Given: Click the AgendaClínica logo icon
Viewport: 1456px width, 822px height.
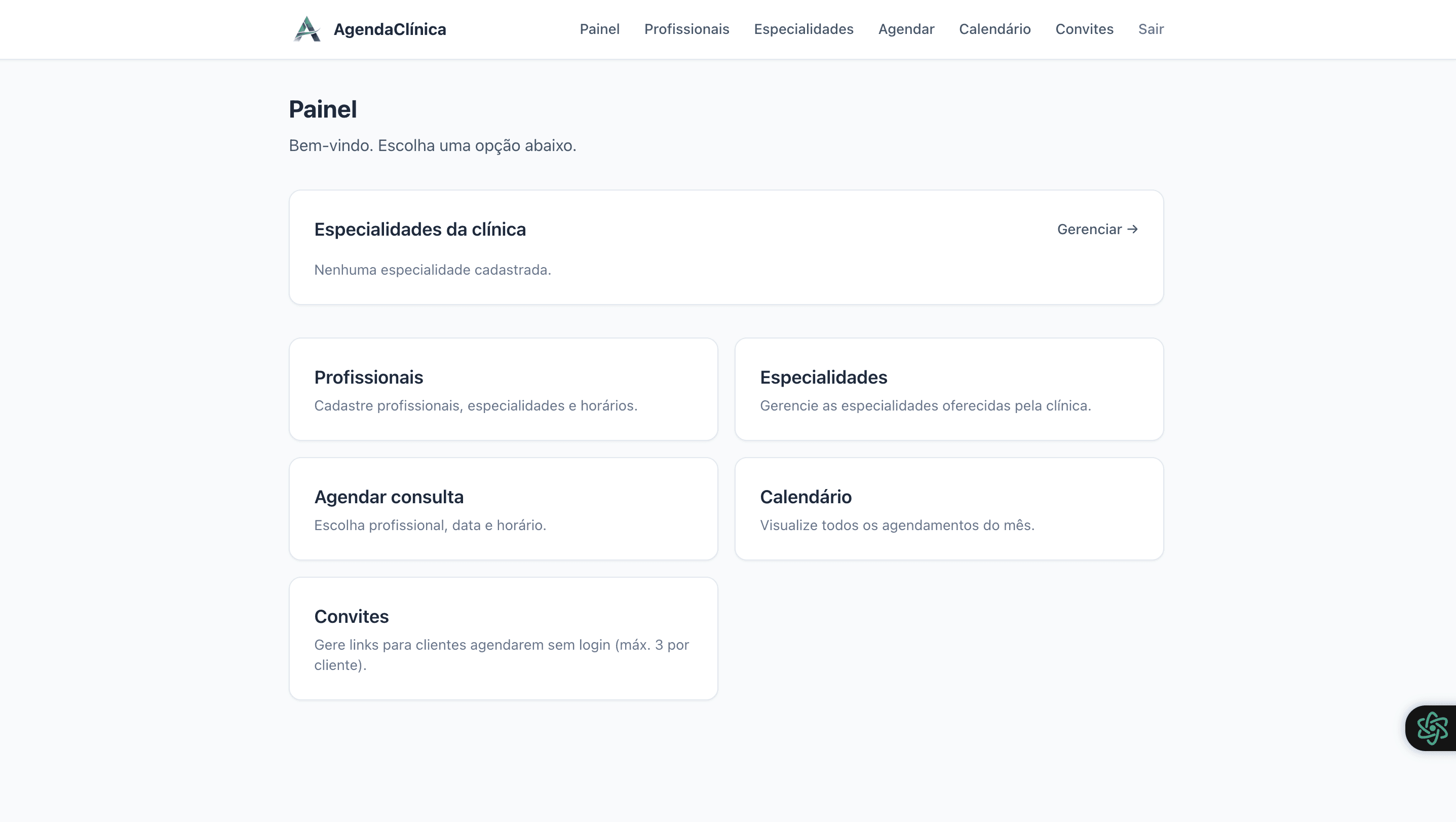Looking at the screenshot, I should point(307,29).
